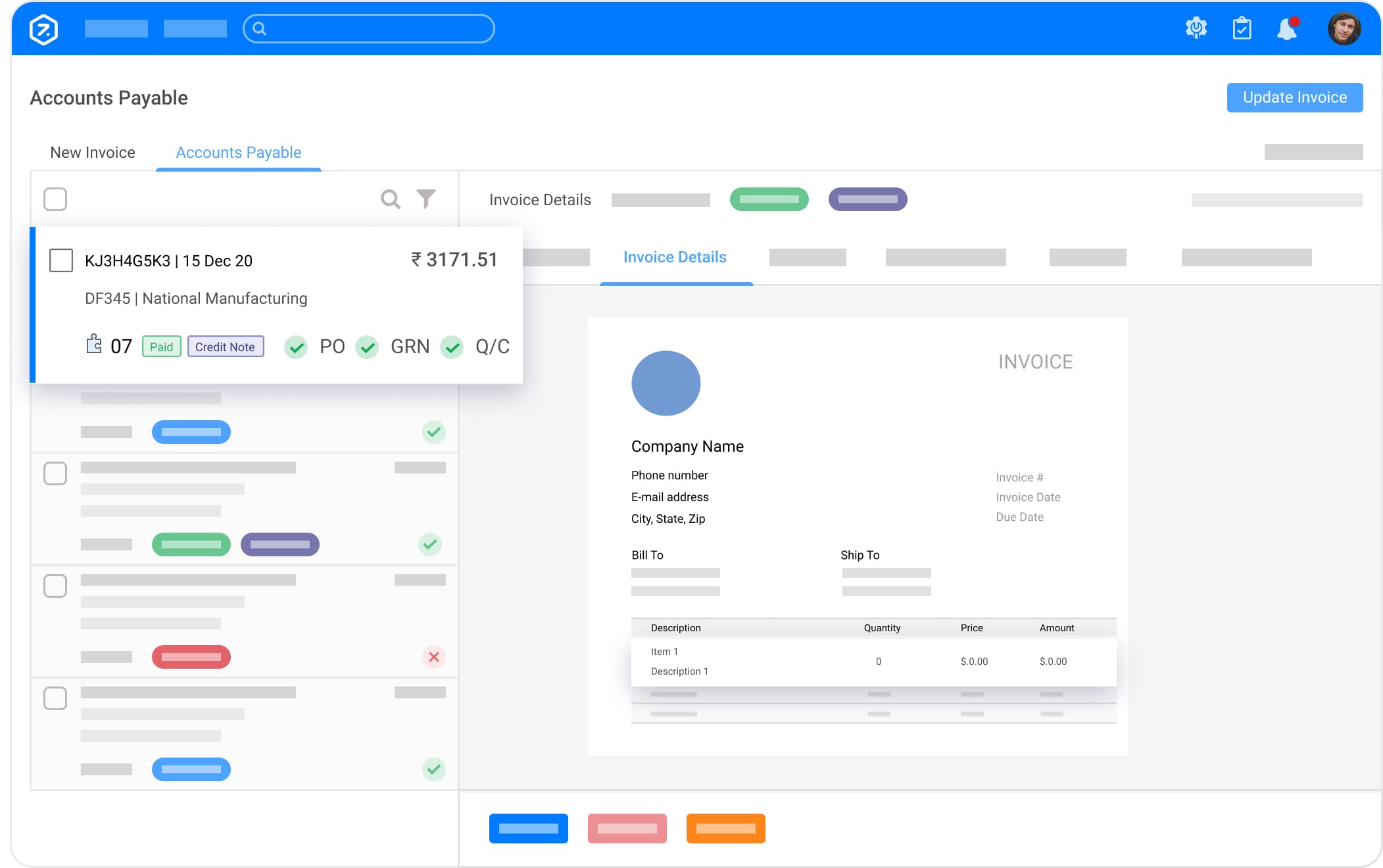Open the user profile avatar
Viewport: 1383px width, 868px height.
(x=1344, y=28)
